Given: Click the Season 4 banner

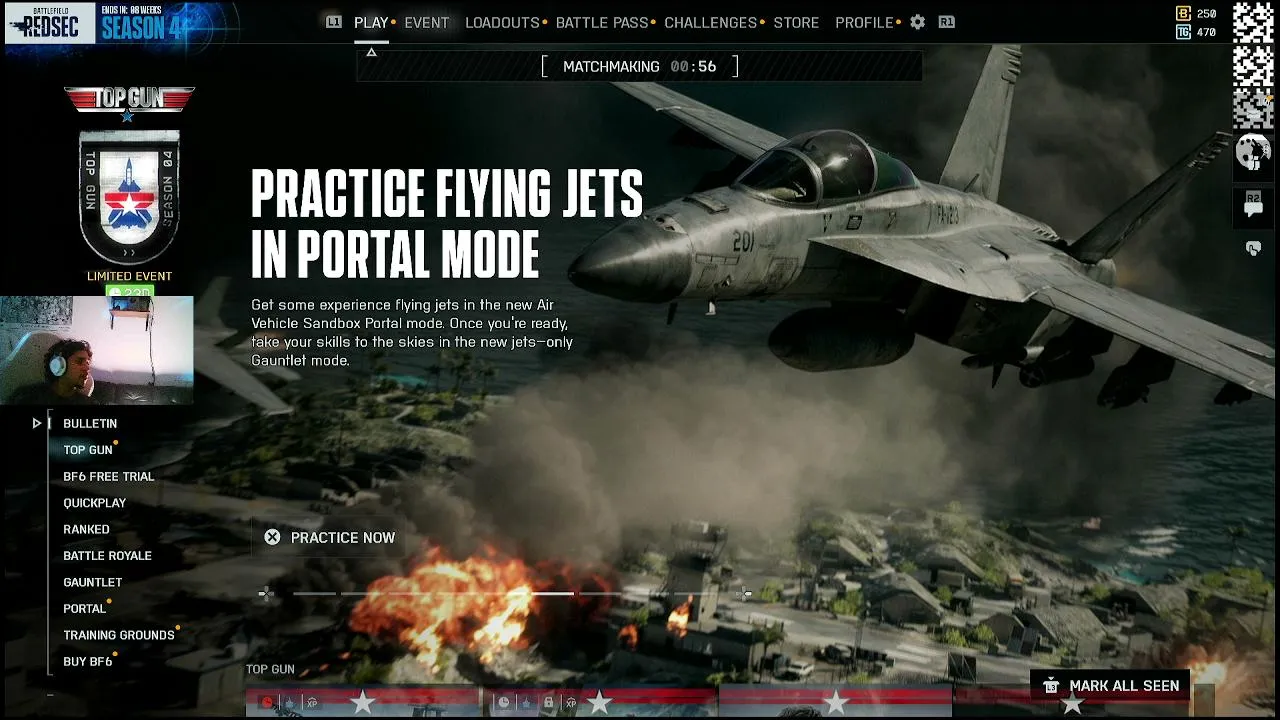Looking at the screenshot, I should point(140,24).
